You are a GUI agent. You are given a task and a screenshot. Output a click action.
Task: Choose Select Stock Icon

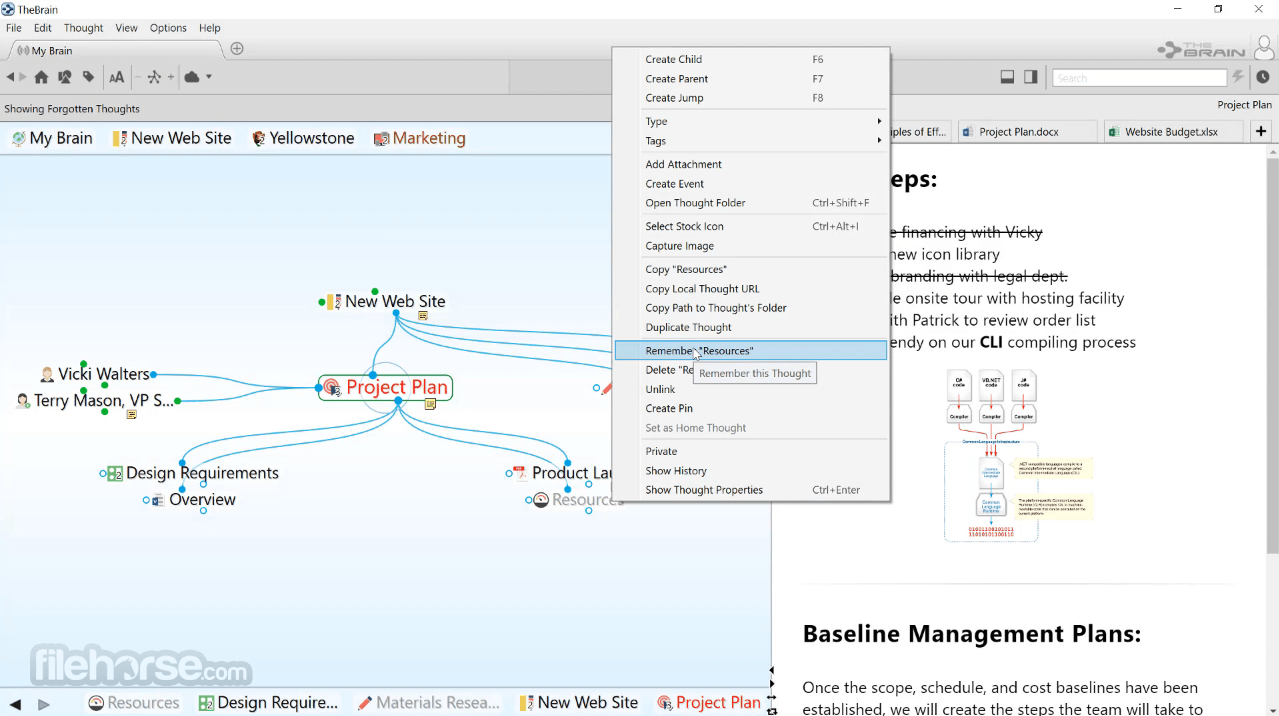click(751, 227)
